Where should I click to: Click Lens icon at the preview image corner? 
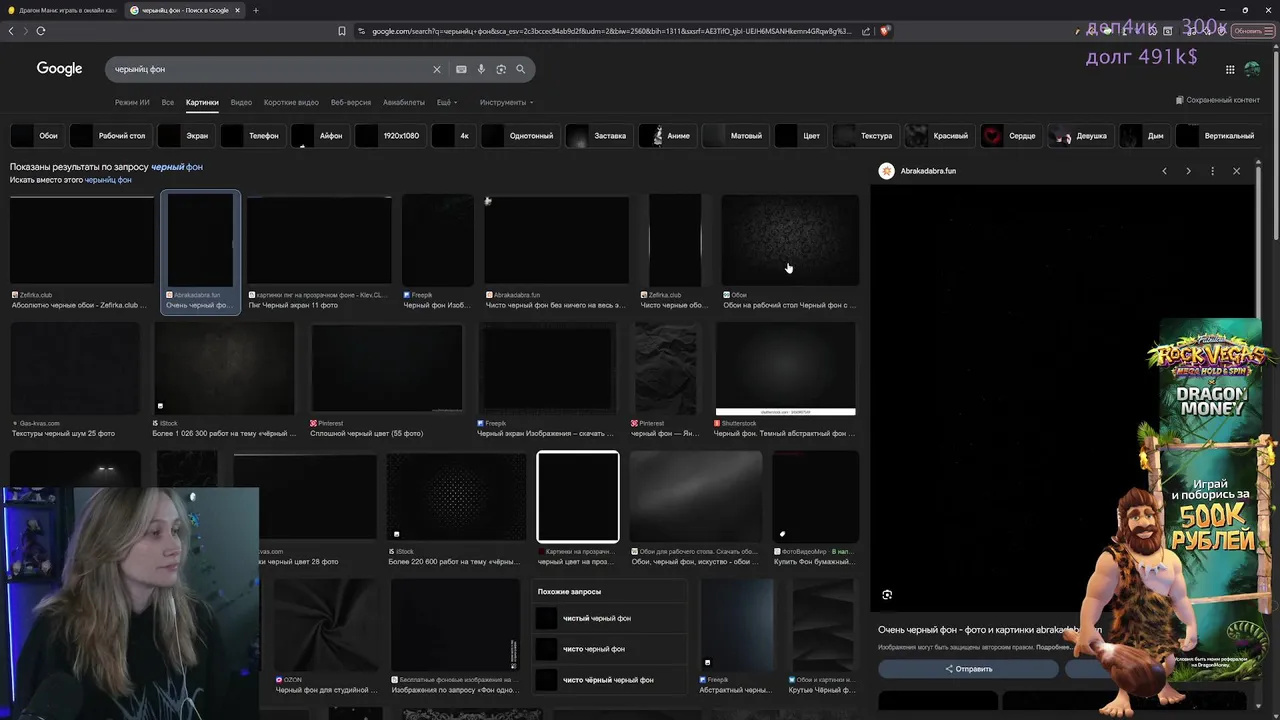pos(887,594)
